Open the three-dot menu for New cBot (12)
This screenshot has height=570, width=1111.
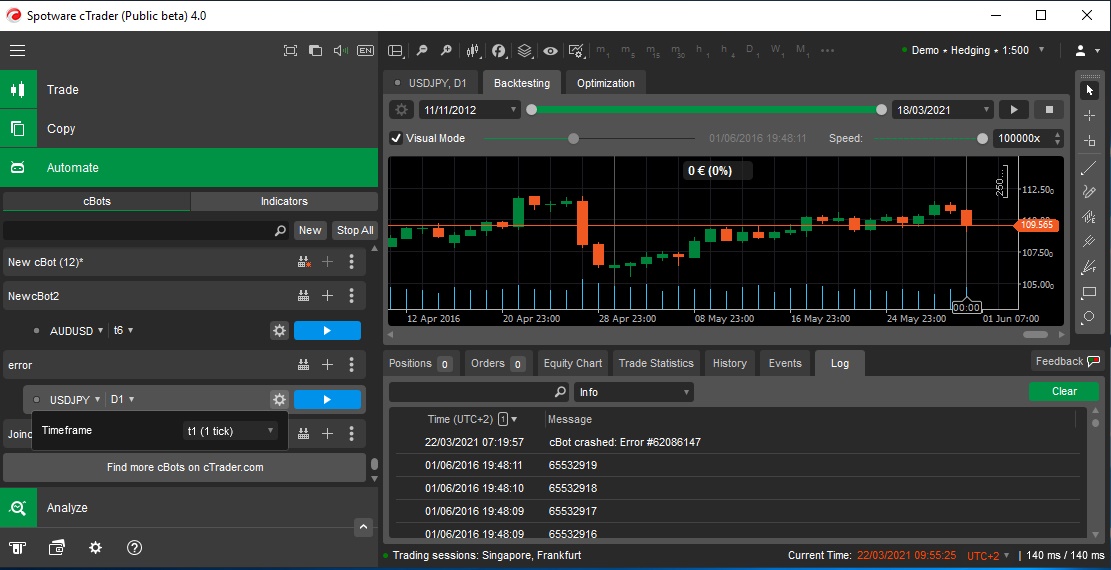[351, 262]
